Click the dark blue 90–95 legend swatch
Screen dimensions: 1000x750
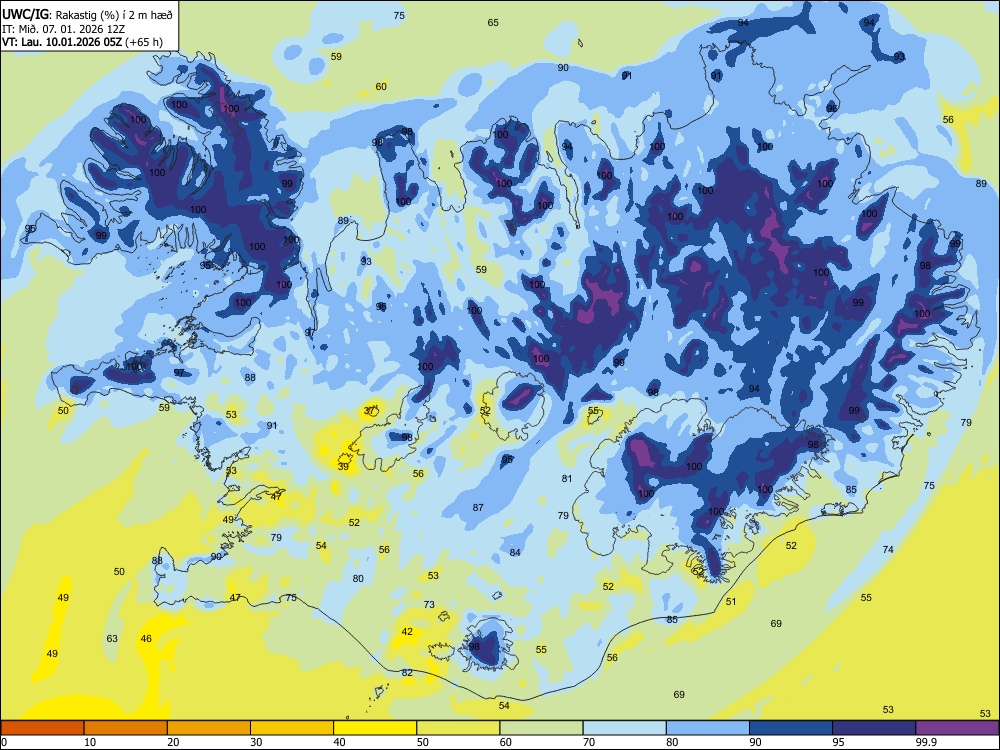(x=791, y=728)
